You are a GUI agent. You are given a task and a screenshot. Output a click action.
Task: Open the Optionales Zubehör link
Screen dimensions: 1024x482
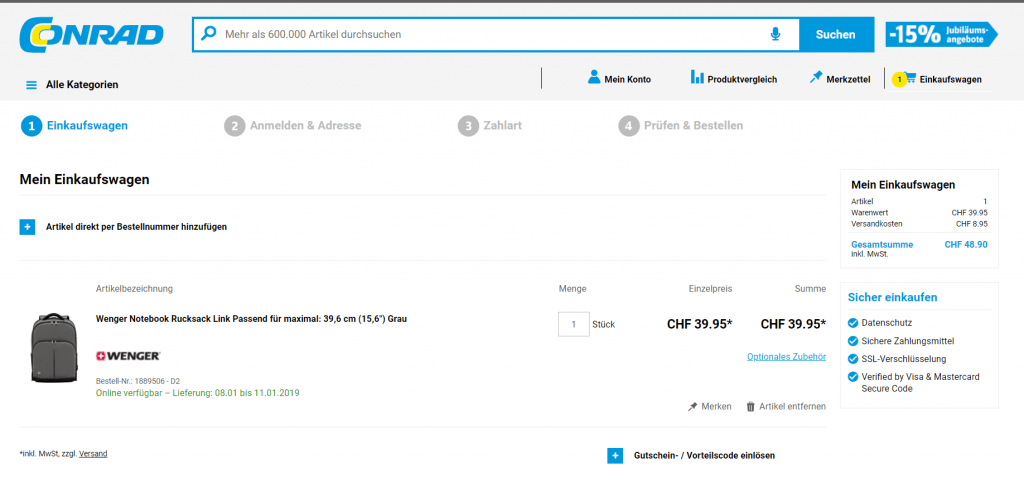pos(786,356)
